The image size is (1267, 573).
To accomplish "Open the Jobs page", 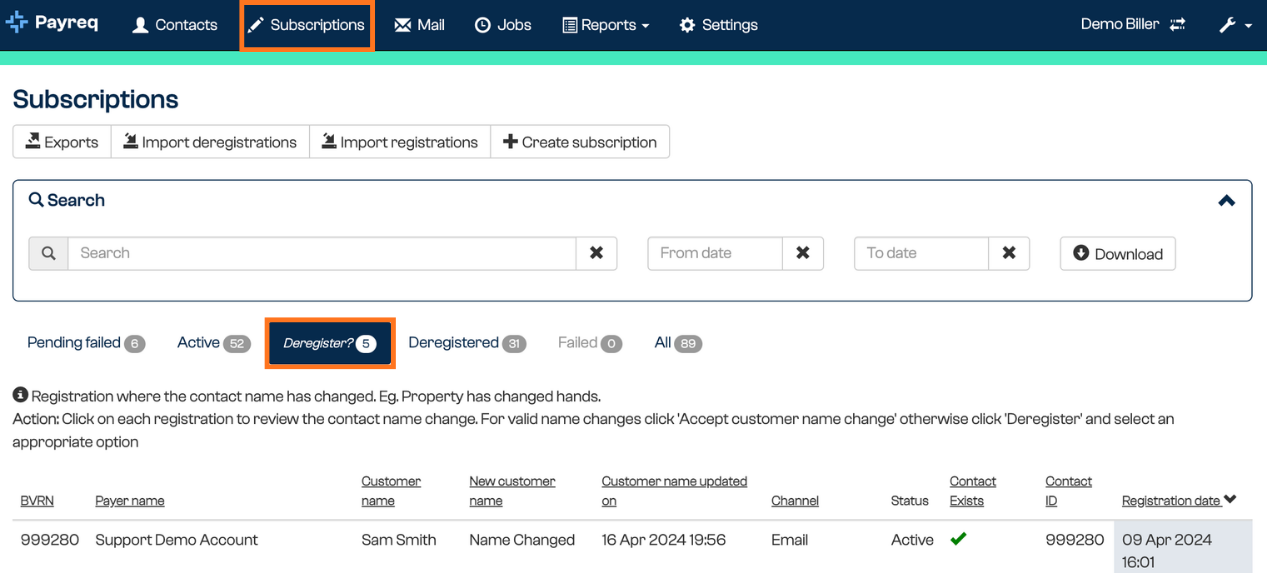I will (x=503, y=25).
